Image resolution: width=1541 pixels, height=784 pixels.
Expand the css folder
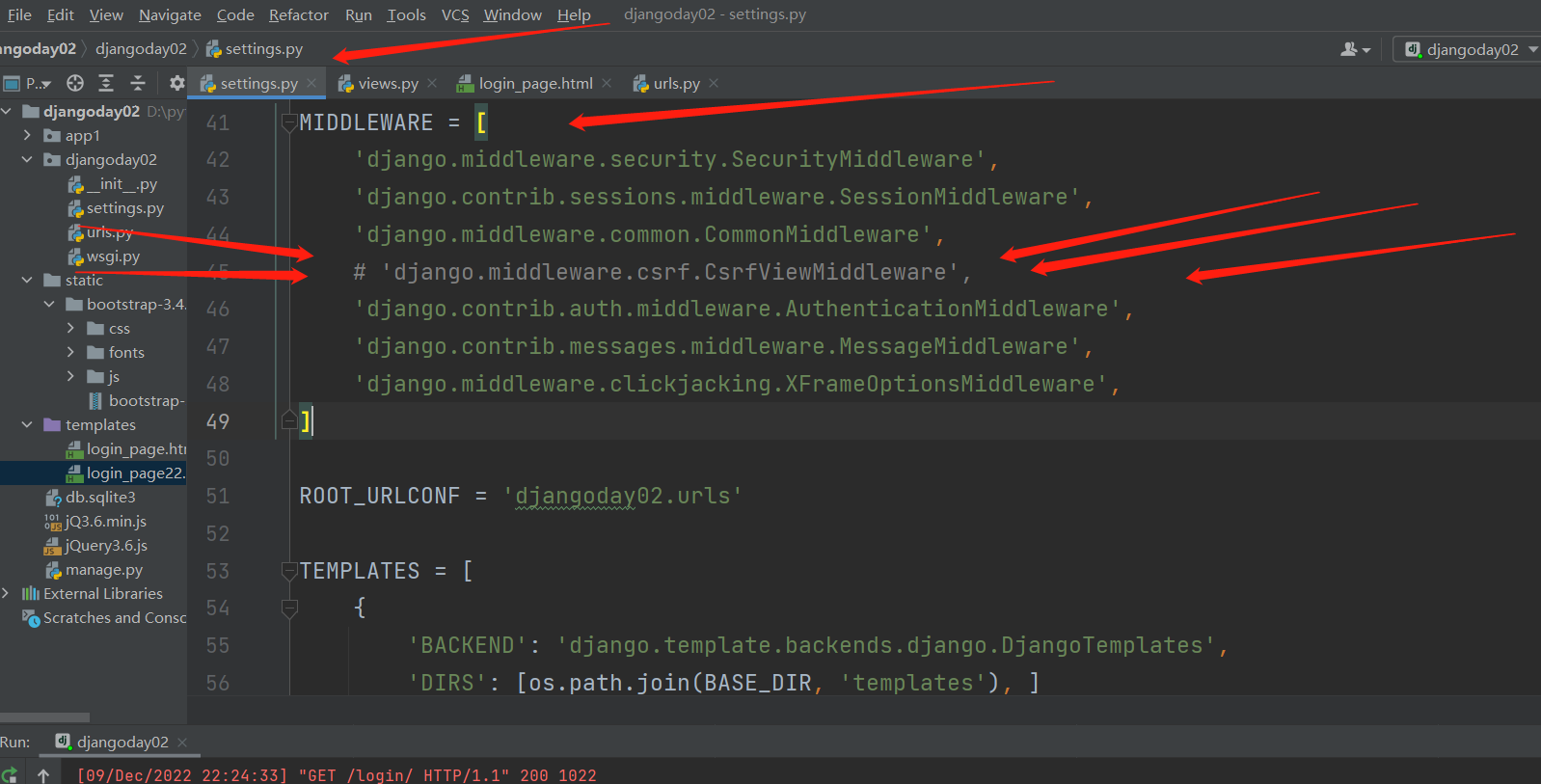[70, 328]
